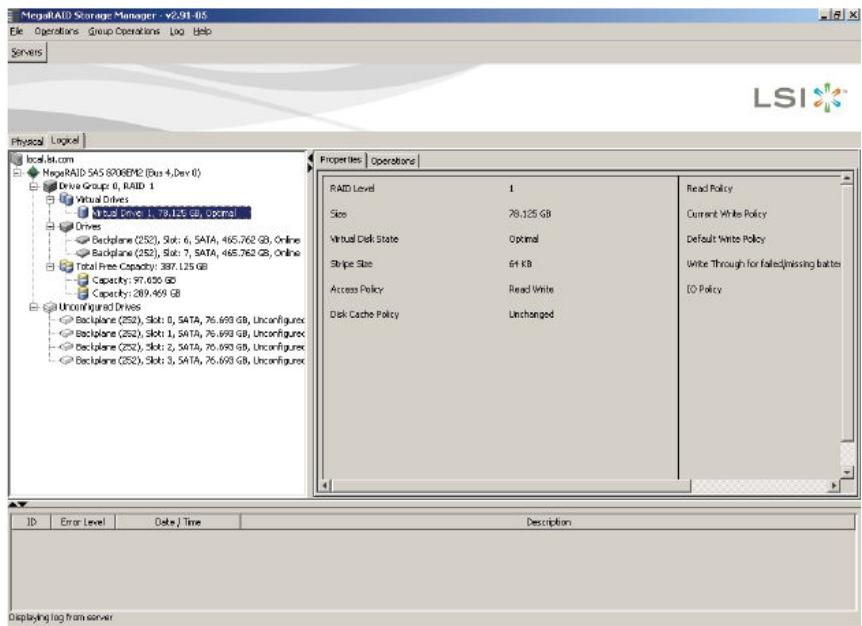The image size is (862, 626).
Task: Click the Access Policy value Read Write
Action: pyautogui.click(x=531, y=289)
